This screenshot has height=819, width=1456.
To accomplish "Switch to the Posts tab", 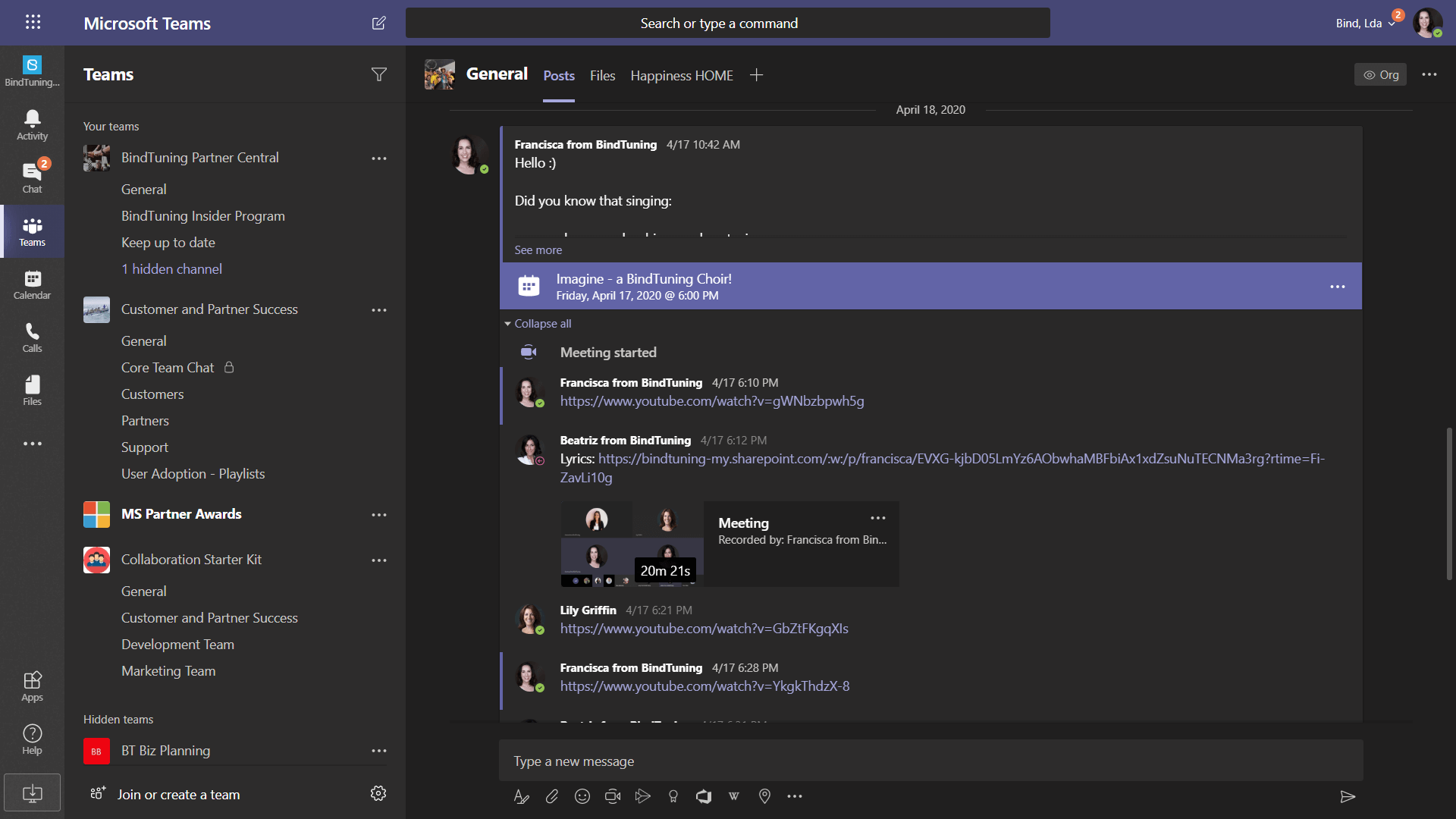I will 559,76.
